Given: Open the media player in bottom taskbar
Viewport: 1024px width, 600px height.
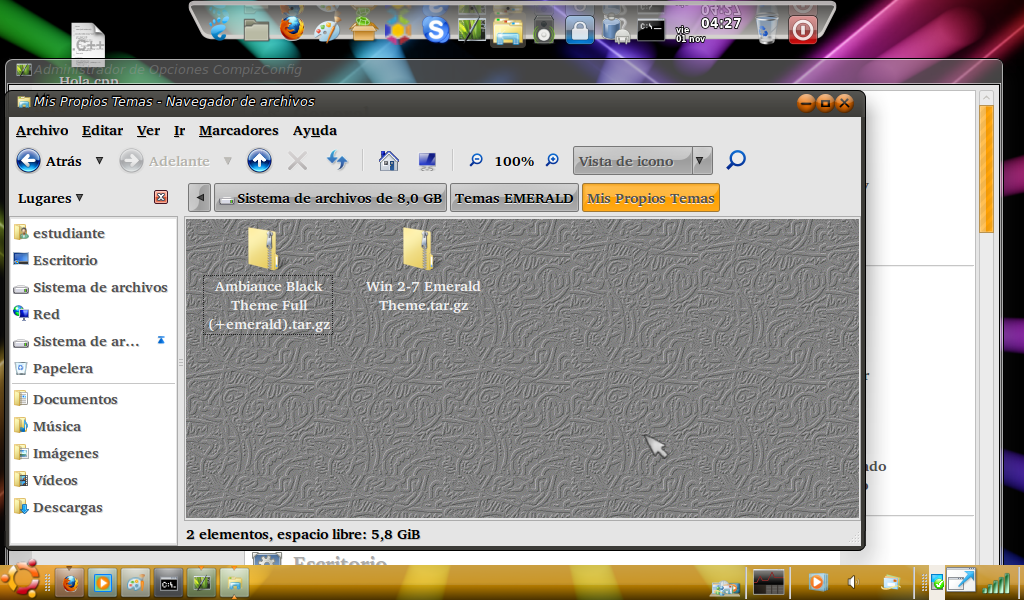Looking at the screenshot, I should [x=103, y=582].
